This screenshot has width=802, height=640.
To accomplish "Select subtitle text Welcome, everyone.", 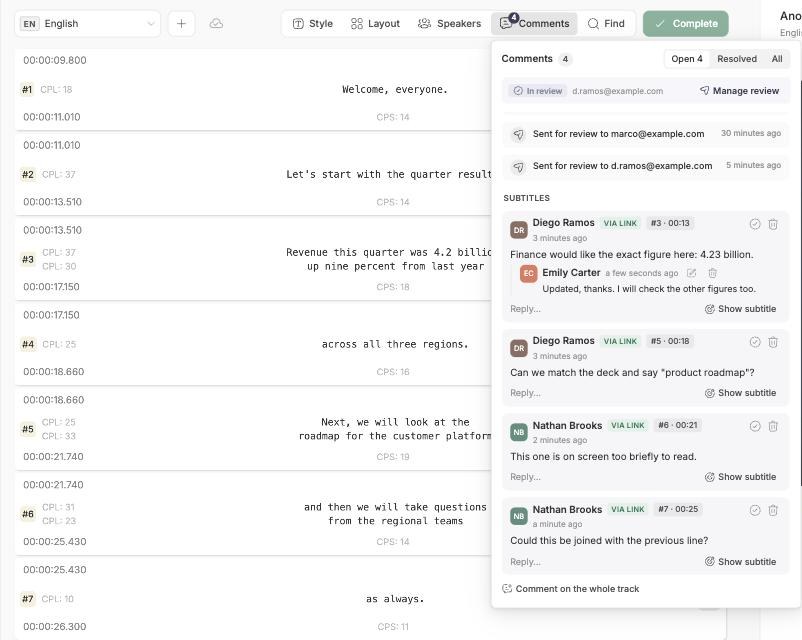I will [395, 89].
